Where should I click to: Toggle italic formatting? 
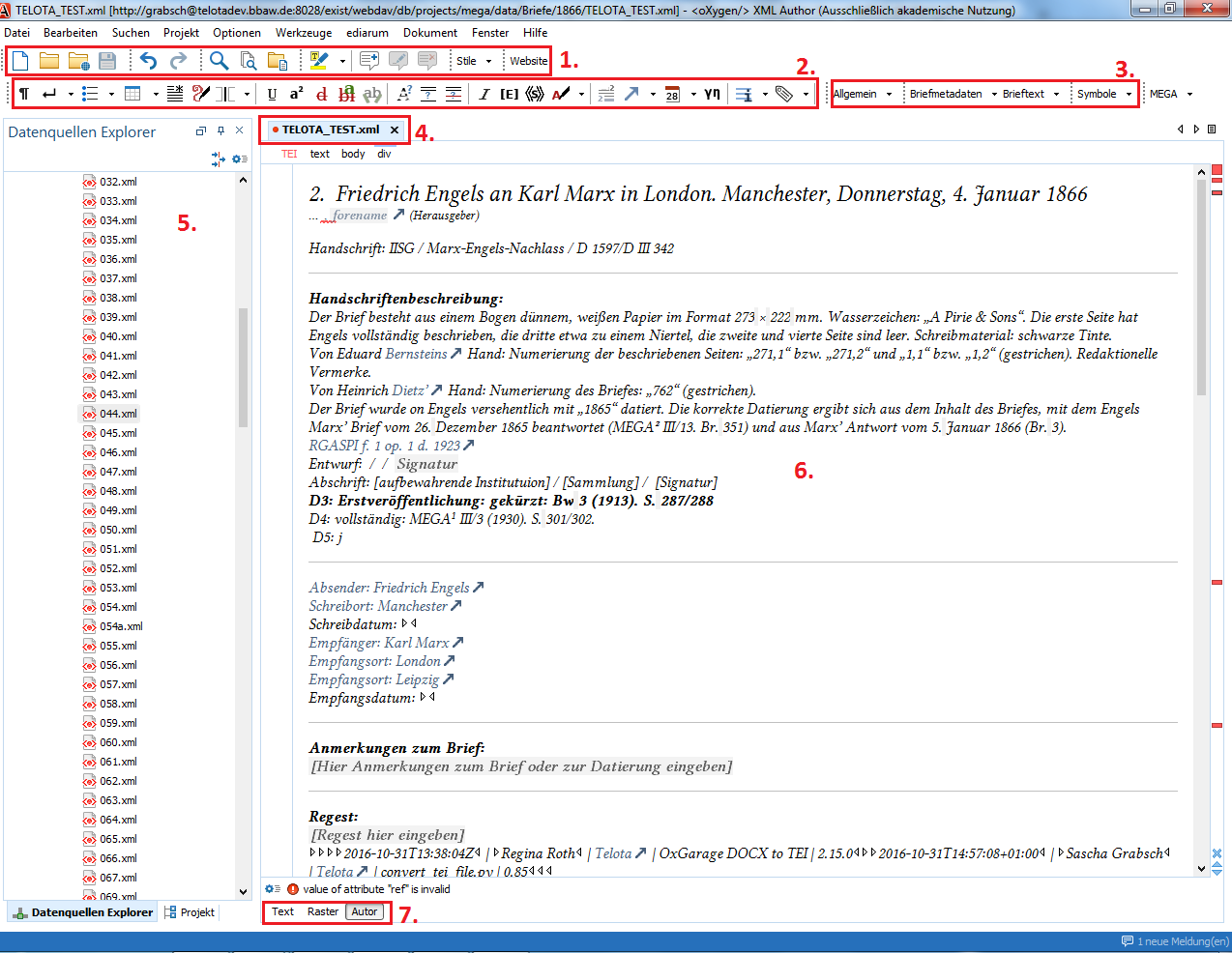coord(484,94)
